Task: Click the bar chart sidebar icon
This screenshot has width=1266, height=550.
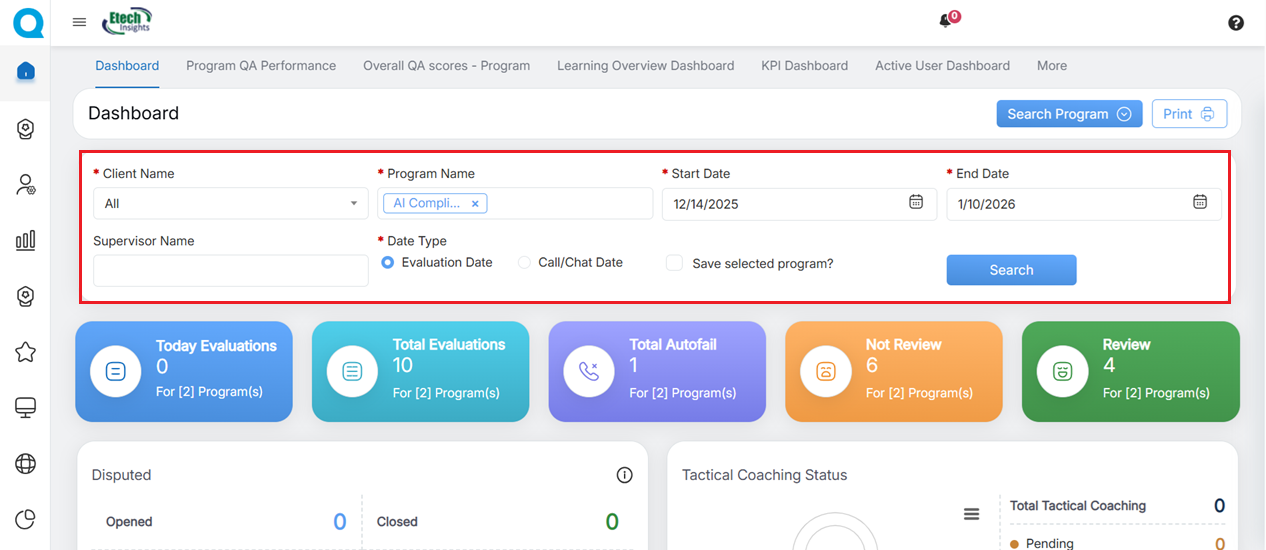Action: [26, 240]
